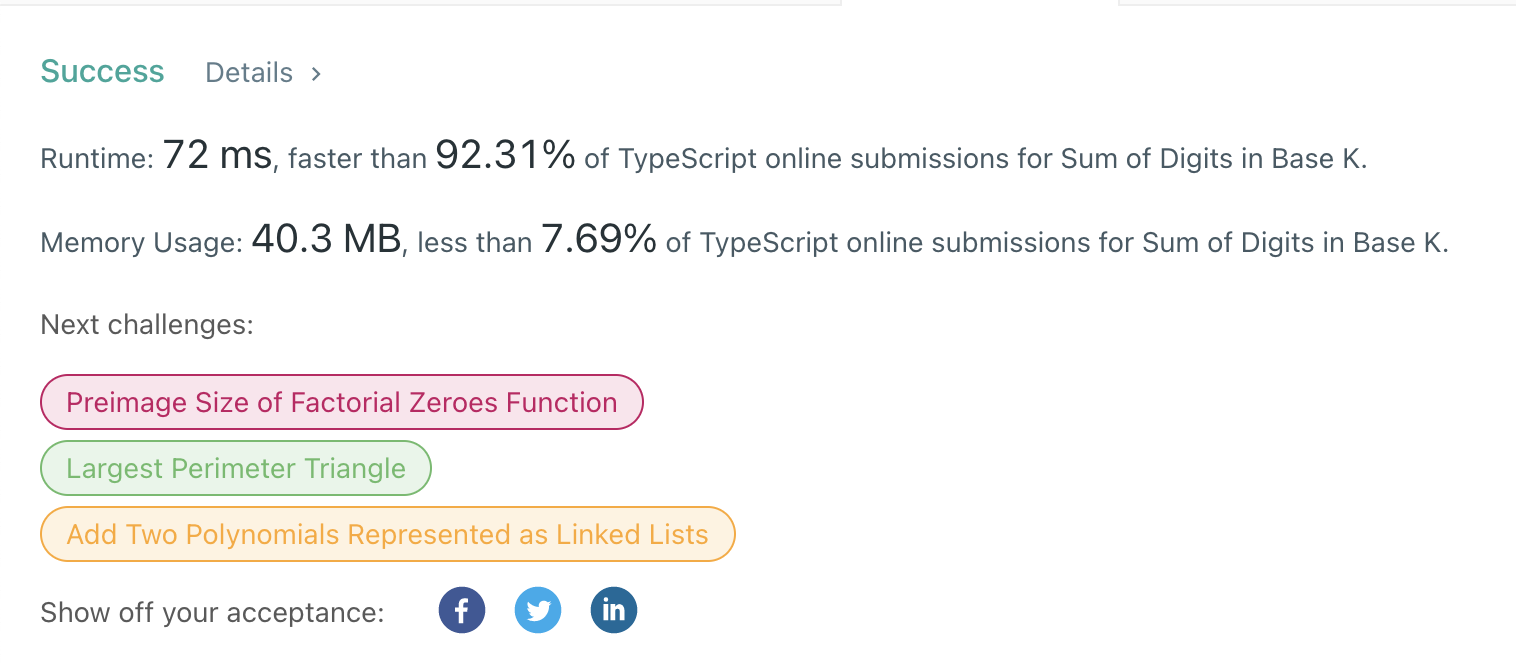Click the 7.69% memory percentage
This screenshot has height=672, width=1516.
(x=598, y=240)
